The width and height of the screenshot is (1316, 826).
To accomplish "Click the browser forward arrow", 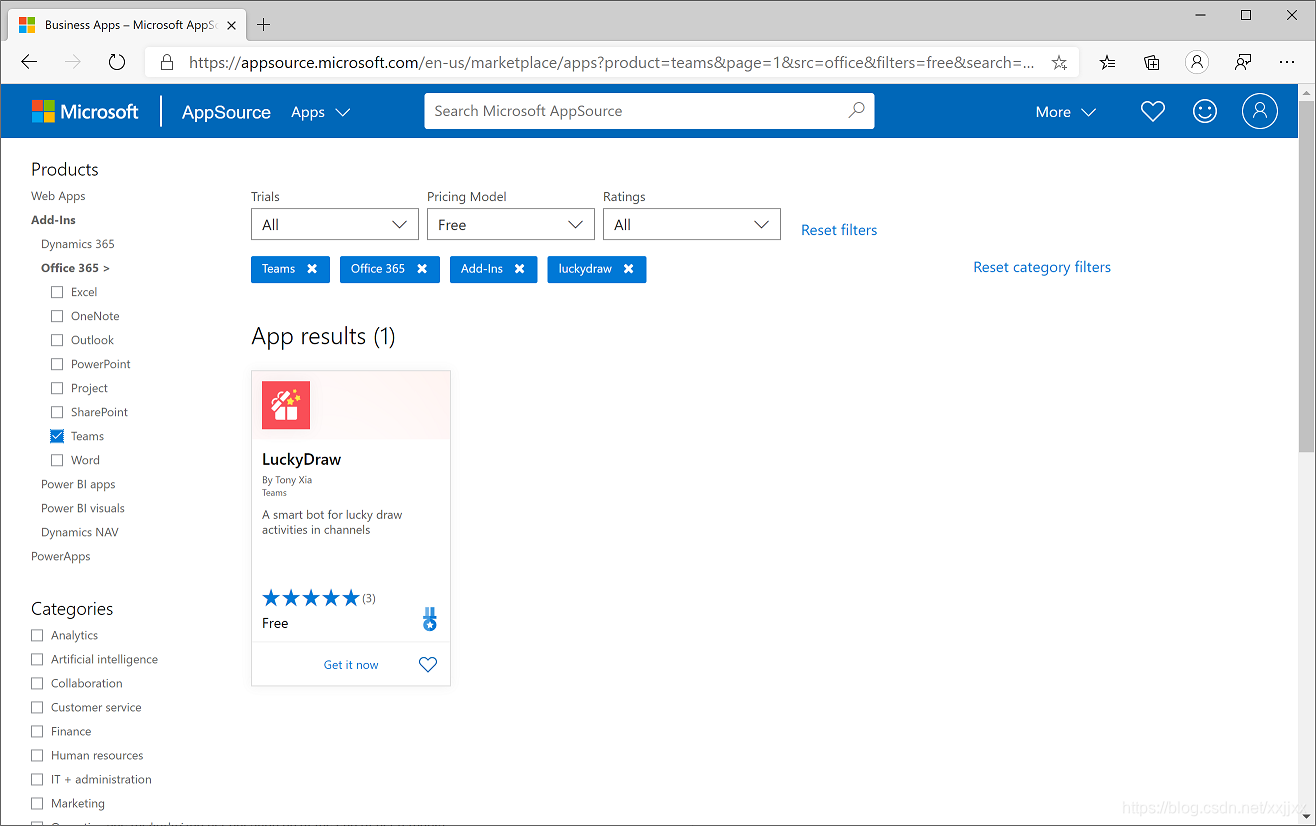I will (73, 62).
